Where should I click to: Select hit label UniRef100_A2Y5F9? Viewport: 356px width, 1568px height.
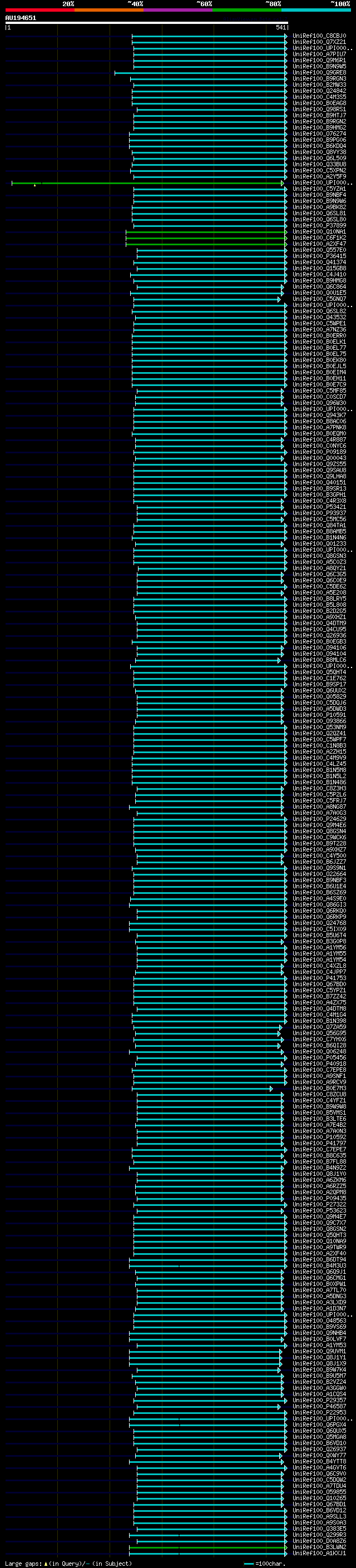(319, 176)
